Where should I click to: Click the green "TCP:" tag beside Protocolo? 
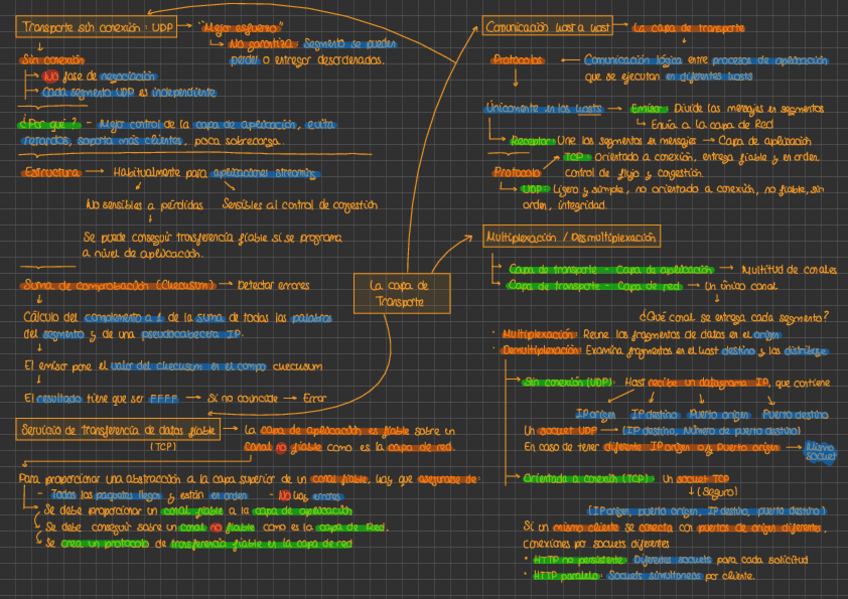pos(577,157)
